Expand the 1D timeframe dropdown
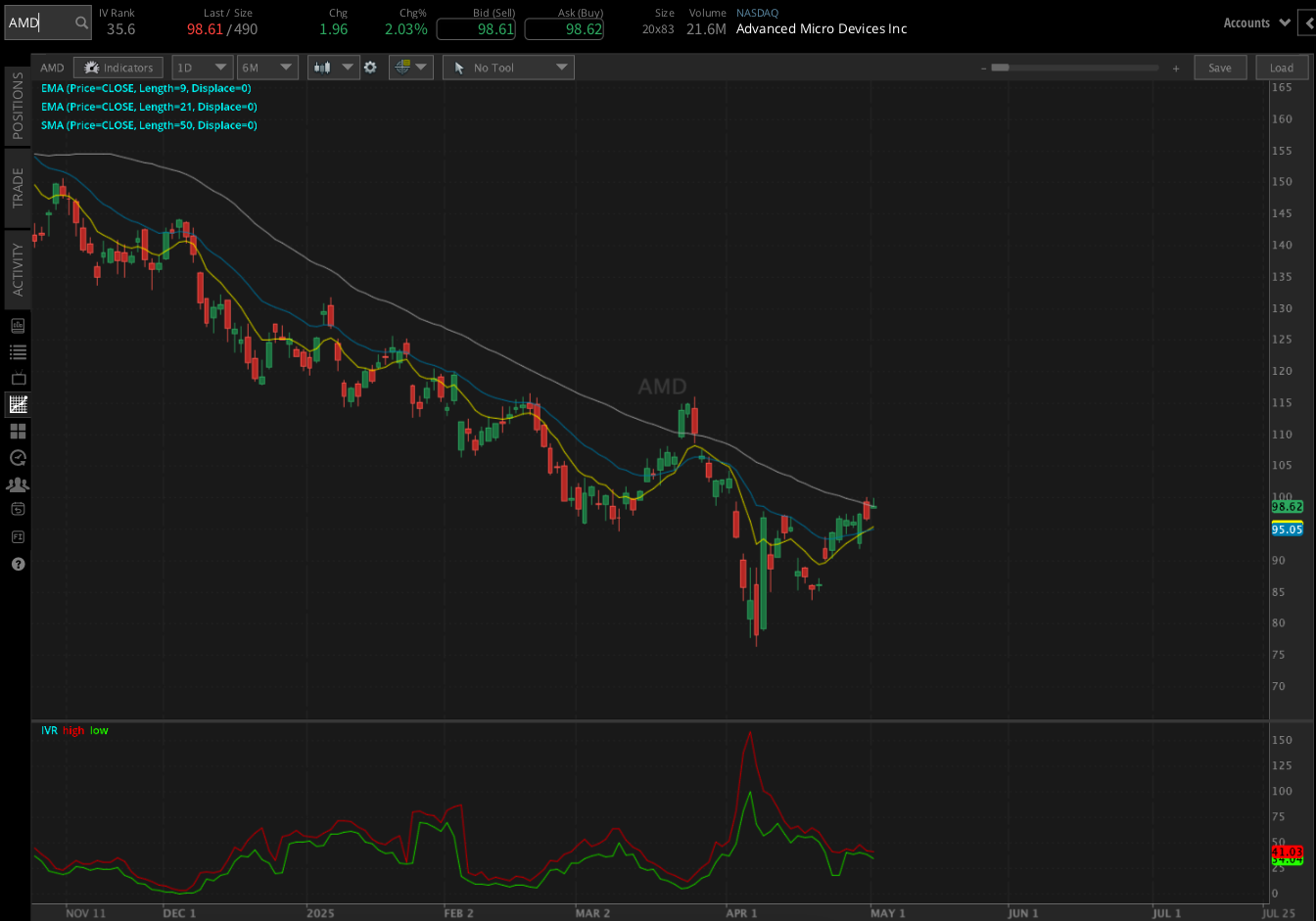This screenshot has width=1316, height=921. click(203, 68)
